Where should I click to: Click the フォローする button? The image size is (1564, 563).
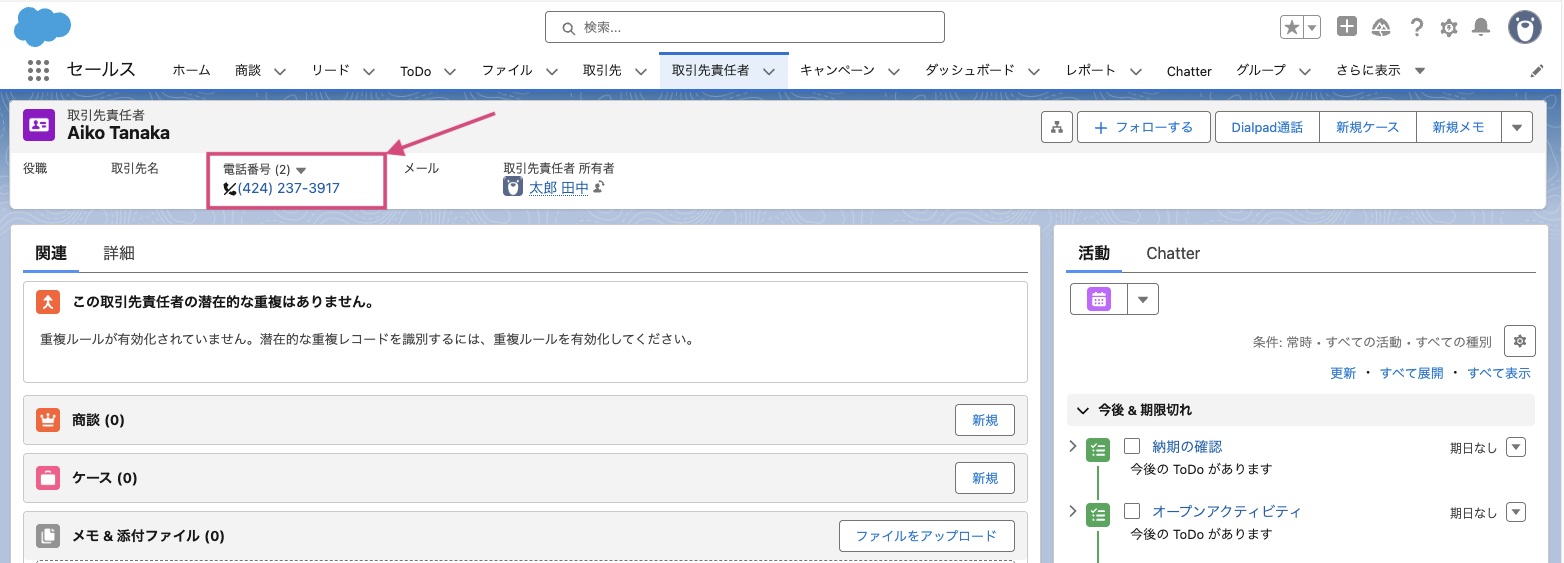pyautogui.click(x=1143, y=127)
